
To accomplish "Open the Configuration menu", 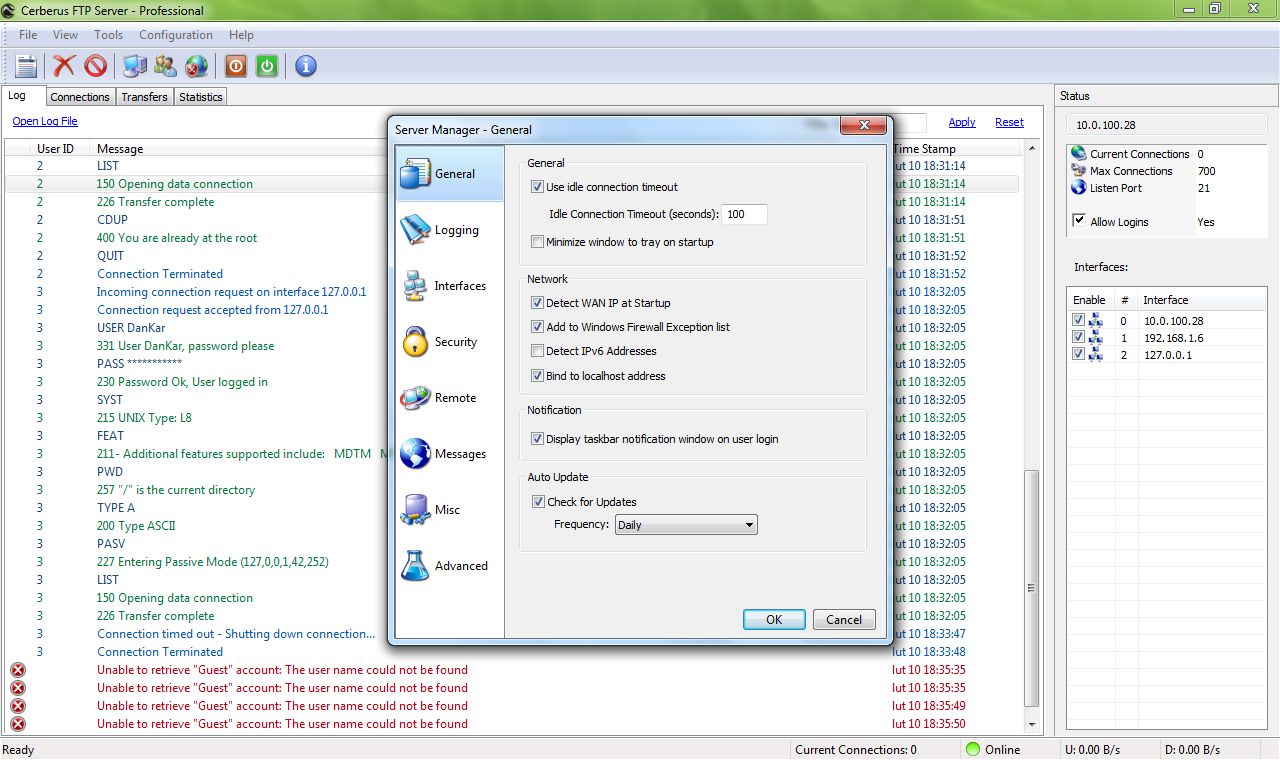I will (x=176, y=35).
